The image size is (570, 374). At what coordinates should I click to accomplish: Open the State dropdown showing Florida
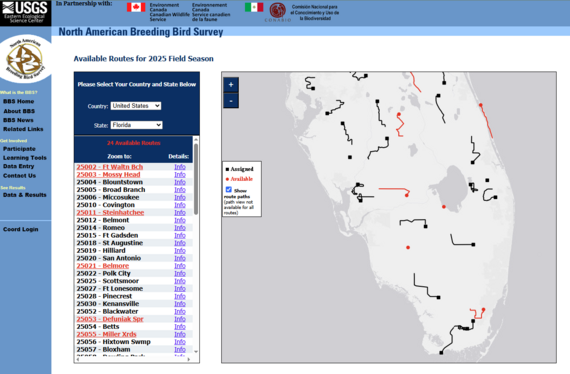(136, 125)
